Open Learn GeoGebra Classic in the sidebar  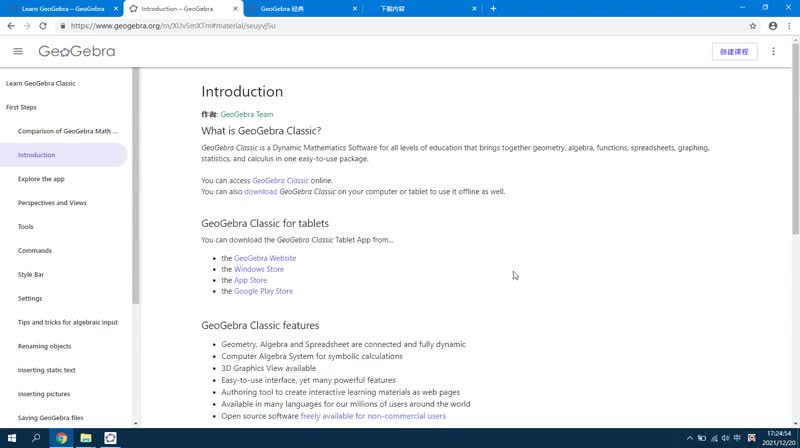coord(41,83)
